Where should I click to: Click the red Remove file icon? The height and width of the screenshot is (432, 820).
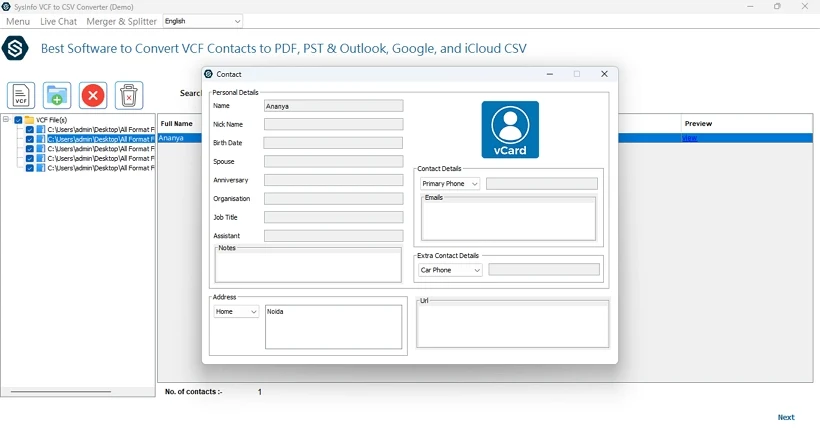pos(93,95)
